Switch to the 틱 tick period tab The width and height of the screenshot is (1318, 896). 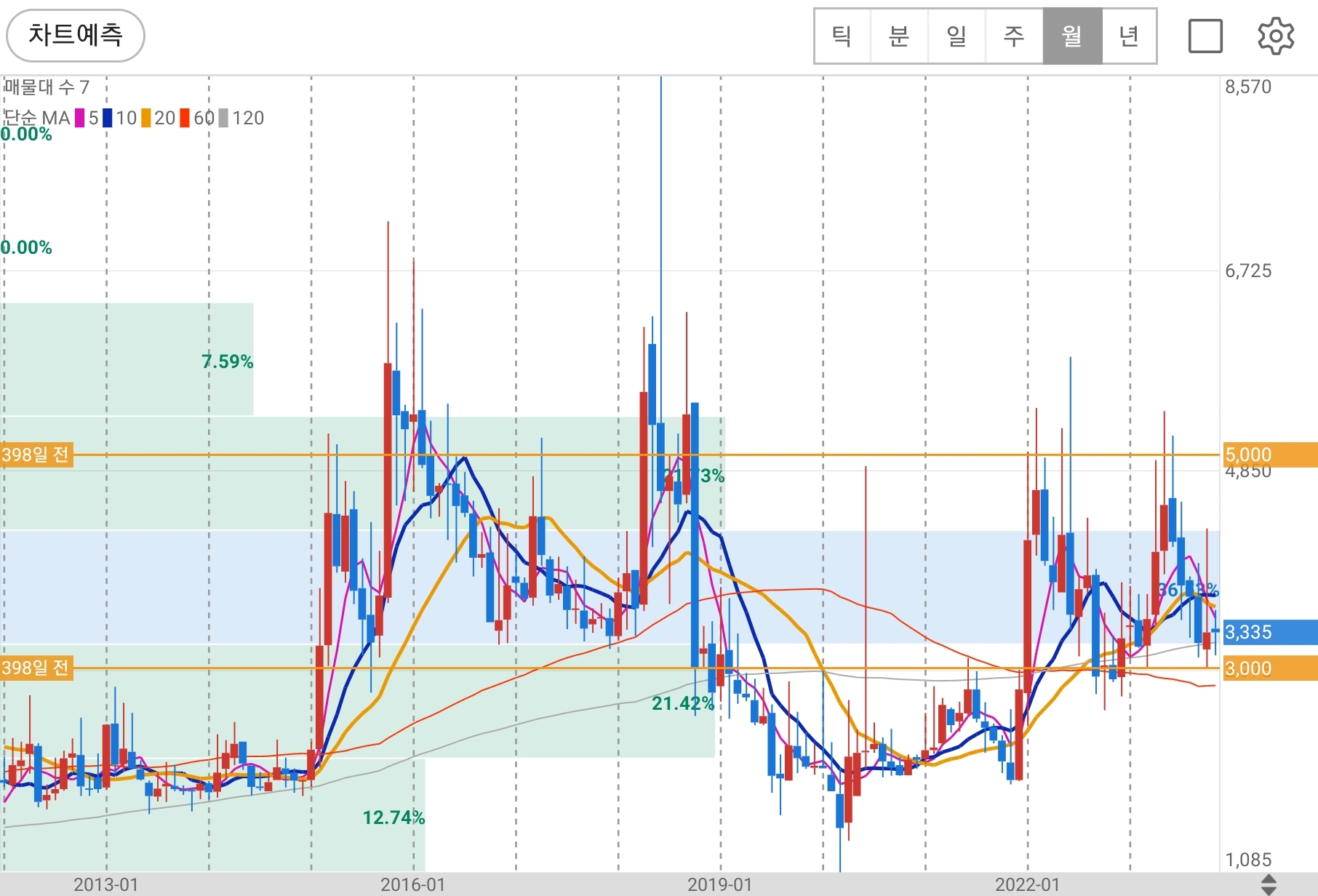click(x=842, y=36)
